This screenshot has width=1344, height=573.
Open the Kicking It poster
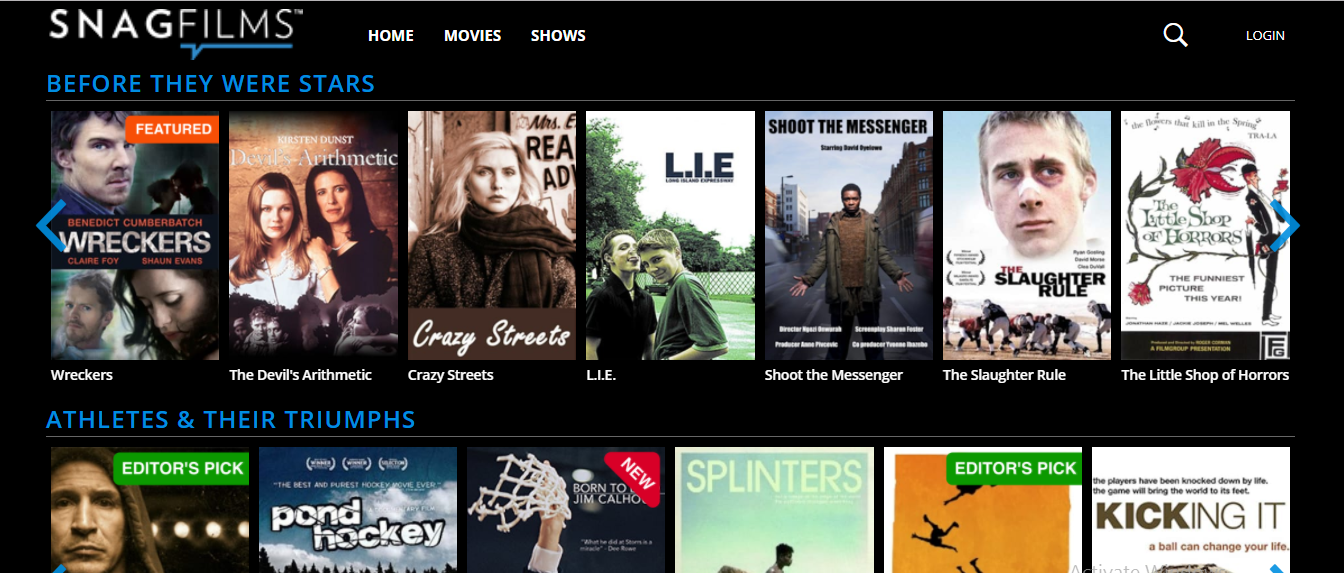1191,510
